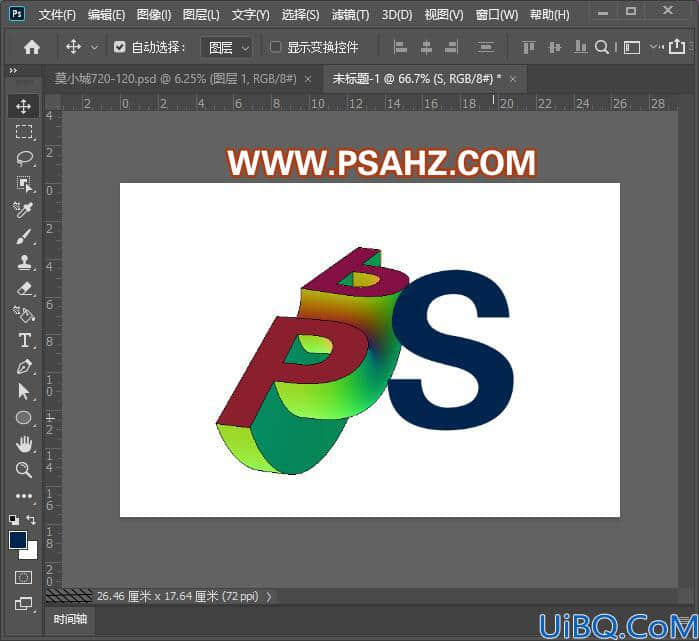Select the Horizontal Type tool
The width and height of the screenshot is (699, 641).
[x=23, y=341]
